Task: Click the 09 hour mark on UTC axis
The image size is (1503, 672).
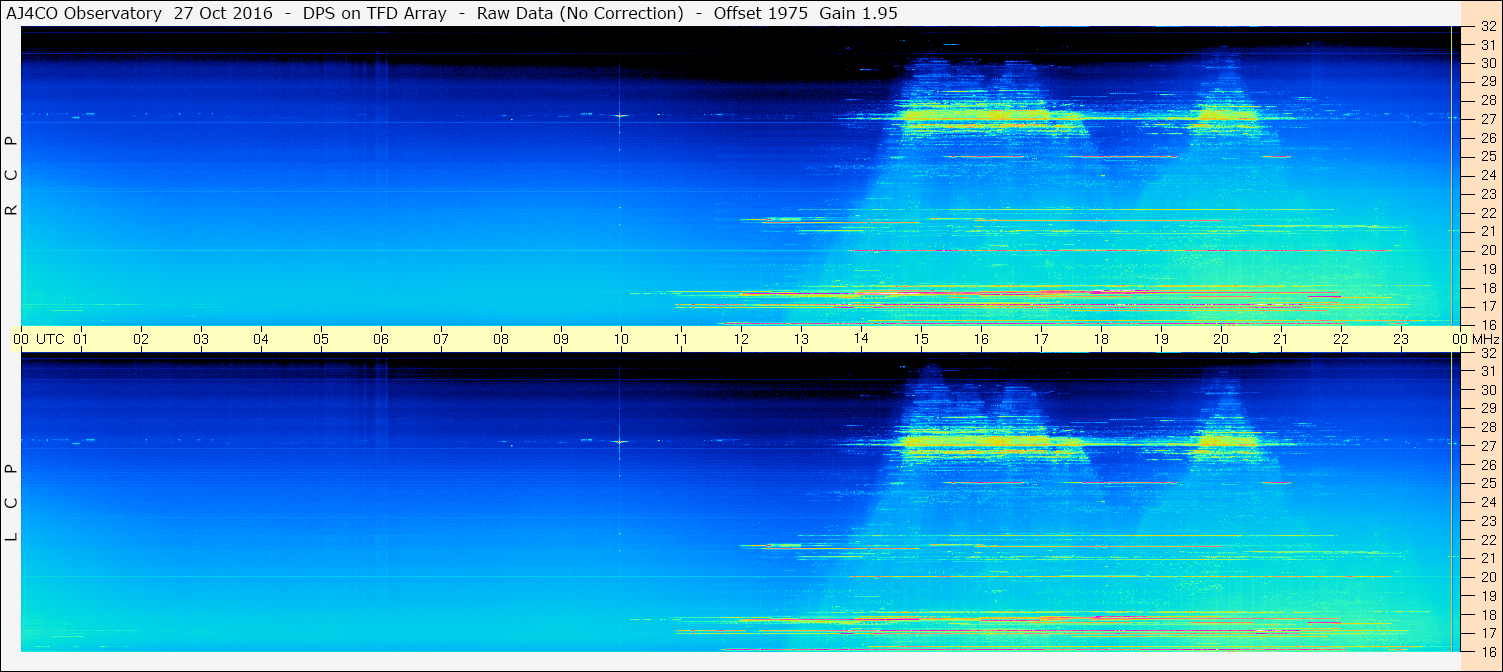Action: click(x=561, y=339)
